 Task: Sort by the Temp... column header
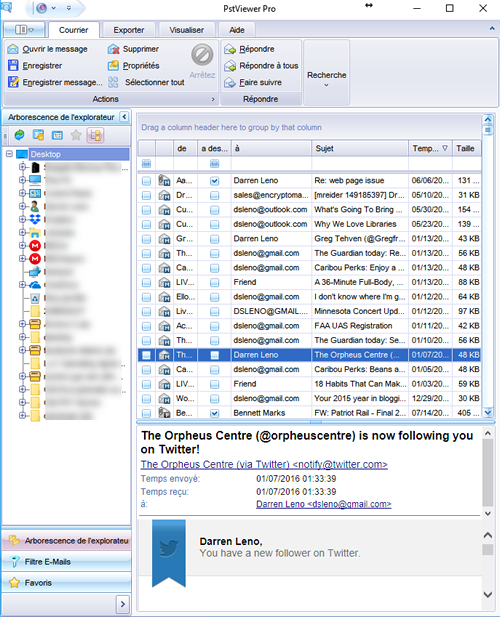coord(430,148)
